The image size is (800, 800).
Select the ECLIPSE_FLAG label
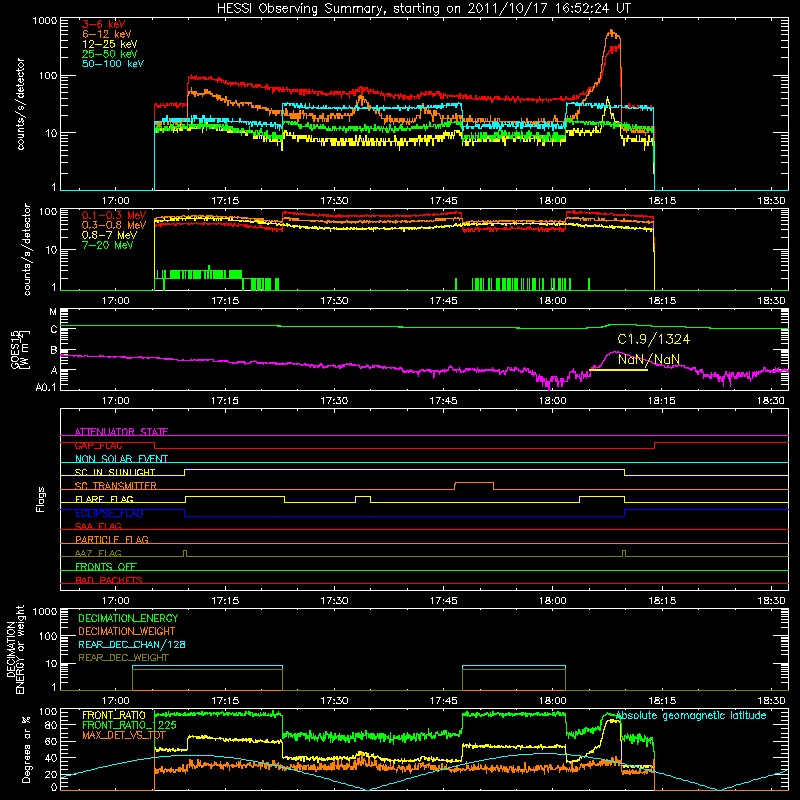click(109, 513)
